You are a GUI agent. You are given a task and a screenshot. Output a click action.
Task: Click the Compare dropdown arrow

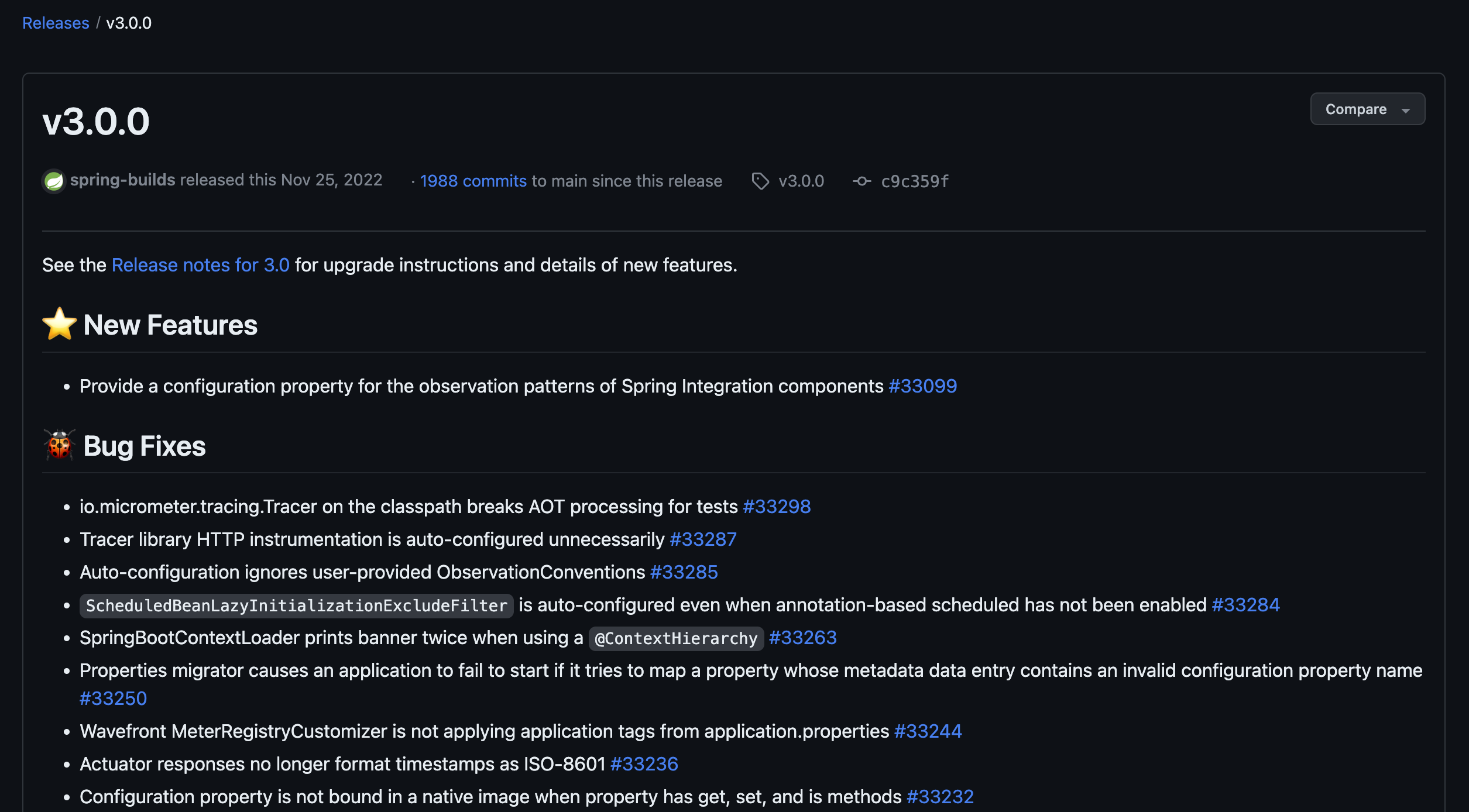point(1406,110)
